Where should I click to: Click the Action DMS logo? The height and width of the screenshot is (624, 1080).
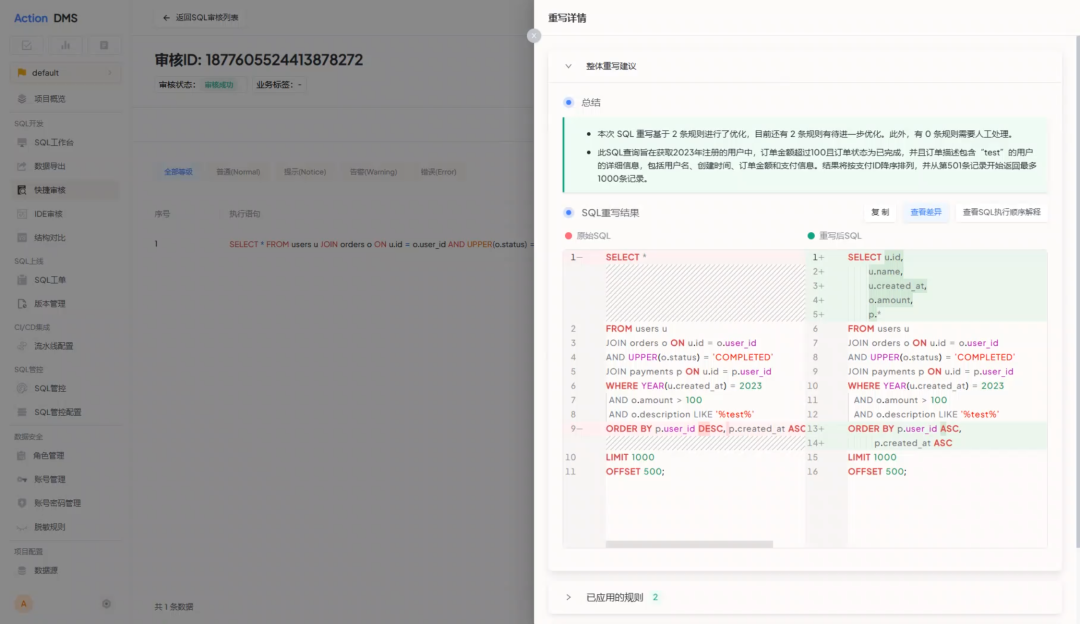click(45, 18)
